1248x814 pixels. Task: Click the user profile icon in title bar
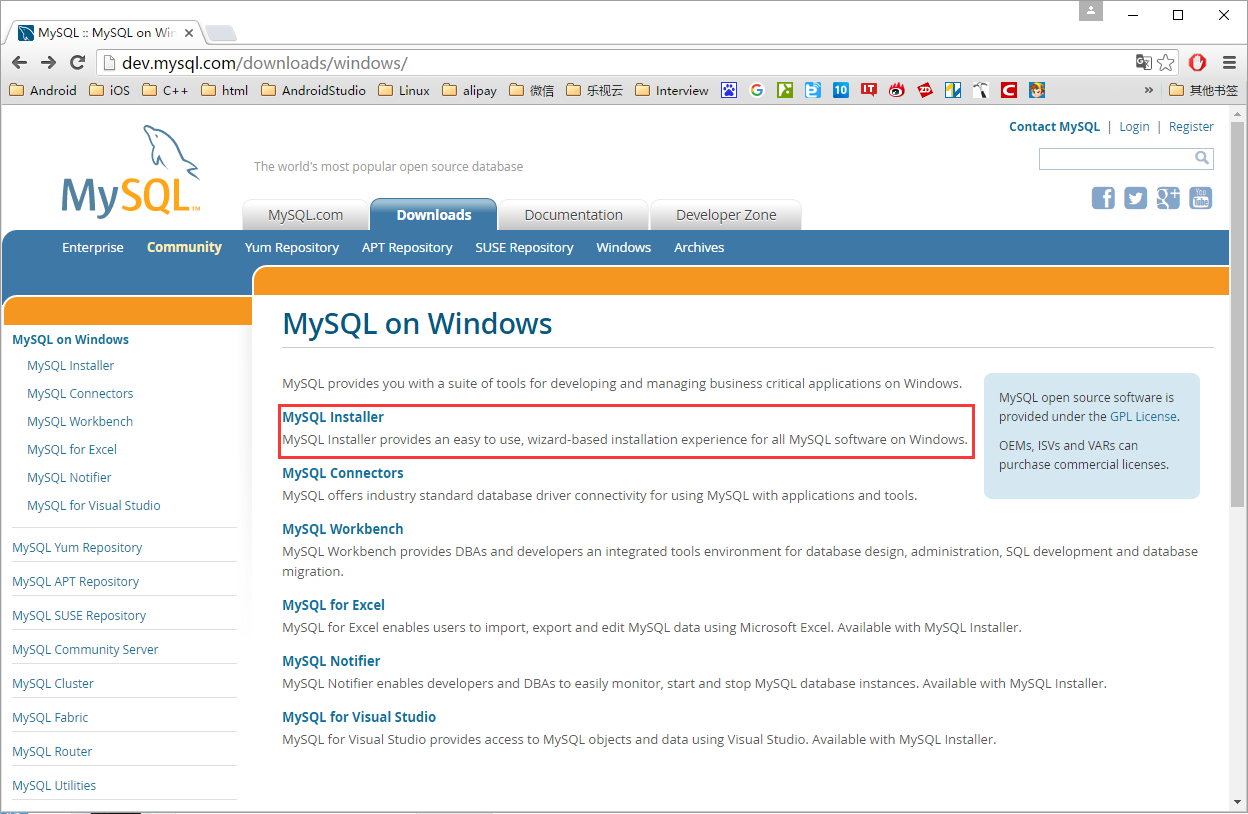click(1091, 11)
